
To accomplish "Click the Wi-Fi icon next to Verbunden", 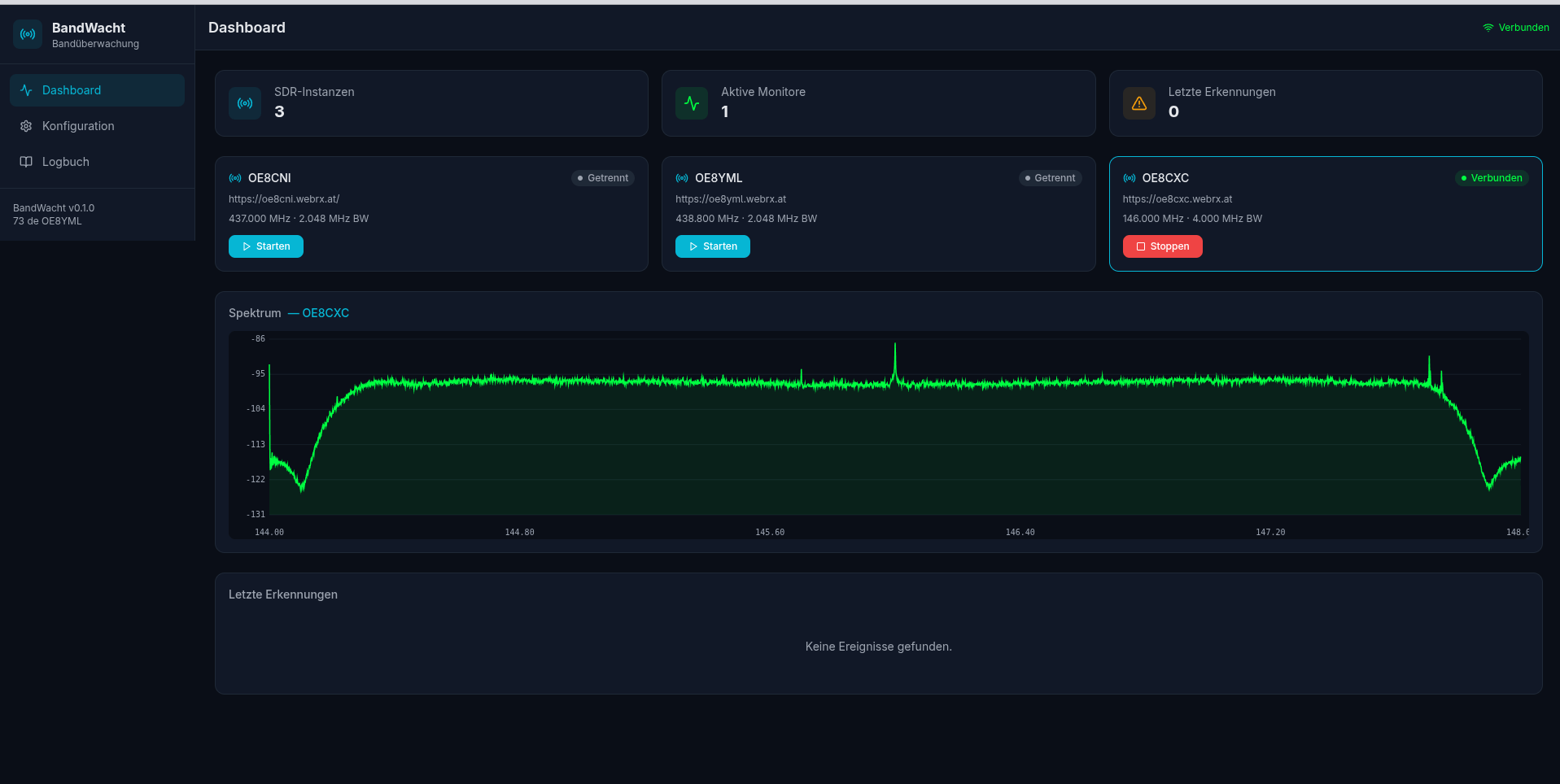I will tap(1488, 28).
